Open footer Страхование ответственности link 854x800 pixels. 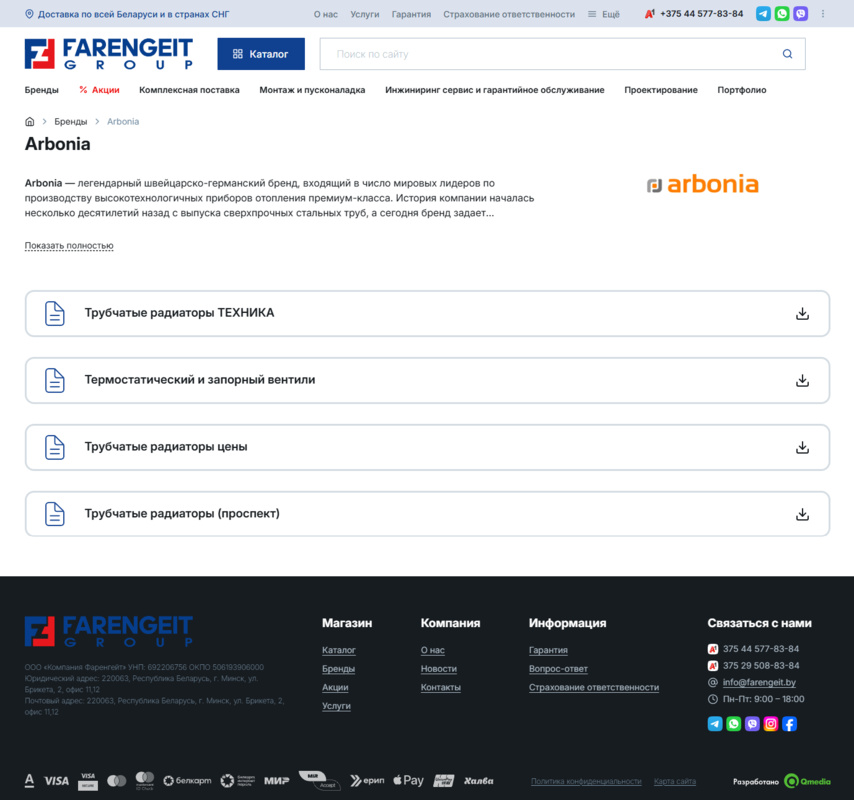[594, 687]
